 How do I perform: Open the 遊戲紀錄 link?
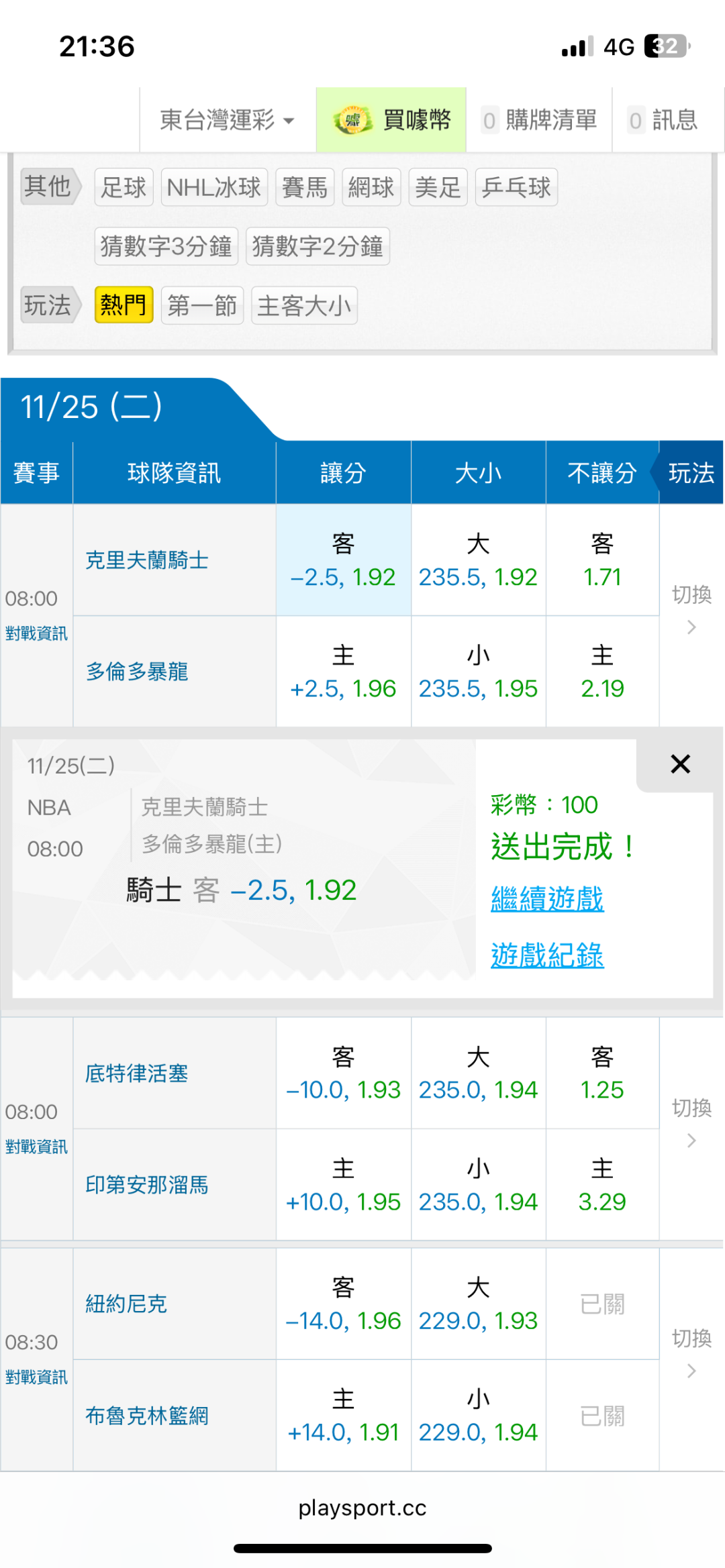click(x=547, y=955)
